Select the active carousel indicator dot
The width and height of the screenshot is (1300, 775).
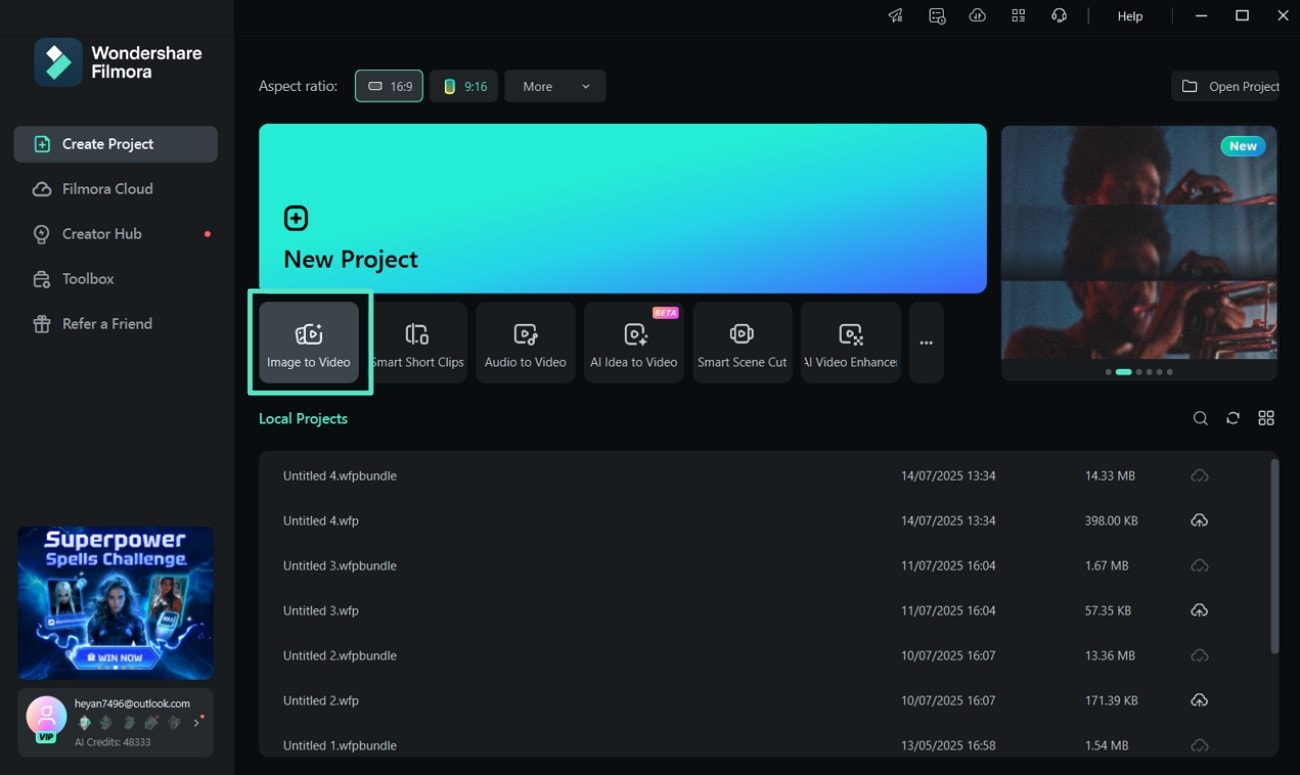coord(1123,372)
